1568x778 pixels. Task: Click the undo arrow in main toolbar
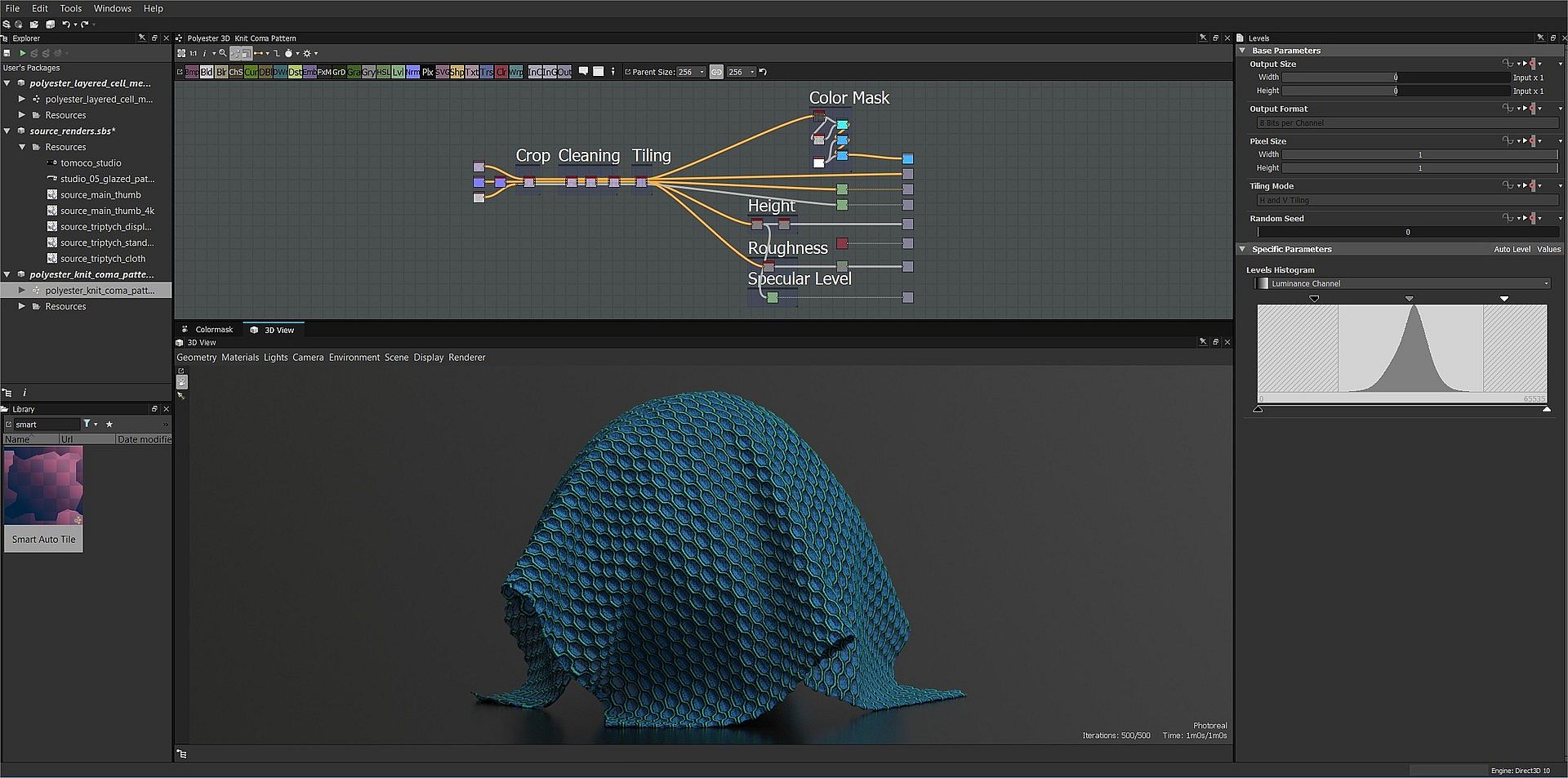[66, 24]
